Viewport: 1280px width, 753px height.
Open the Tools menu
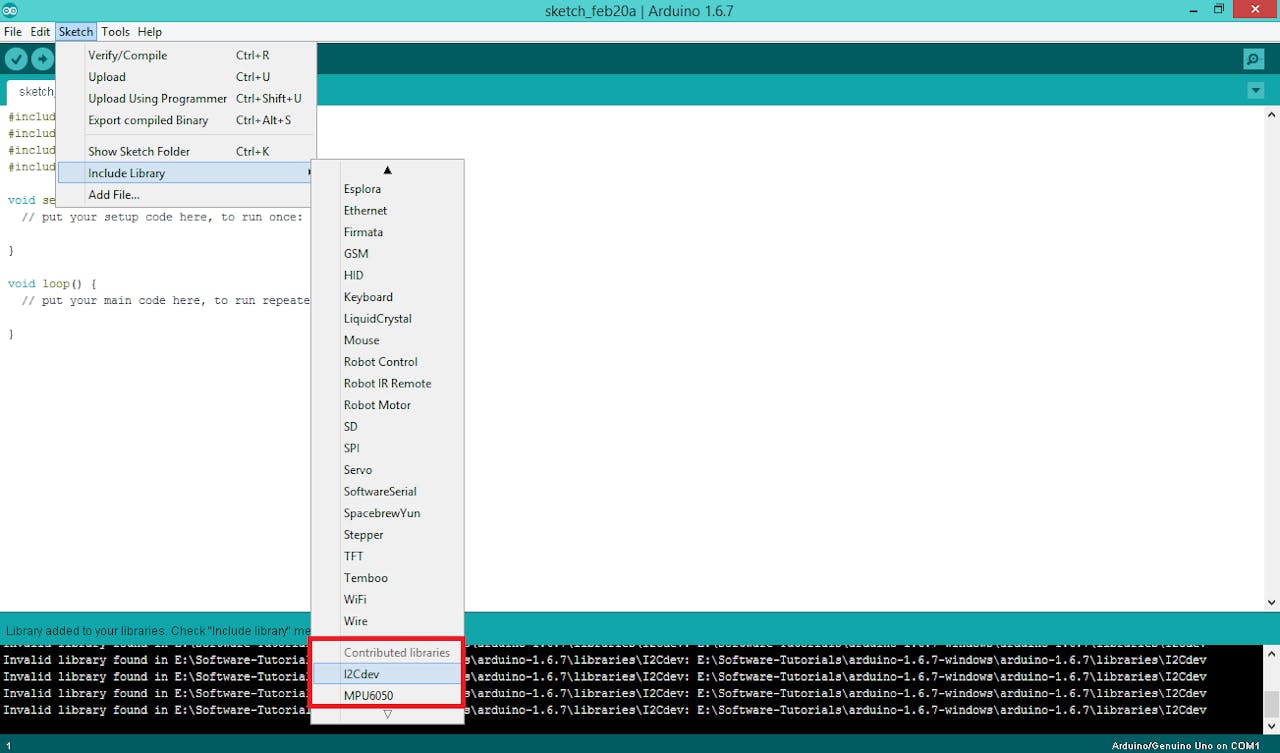115,32
